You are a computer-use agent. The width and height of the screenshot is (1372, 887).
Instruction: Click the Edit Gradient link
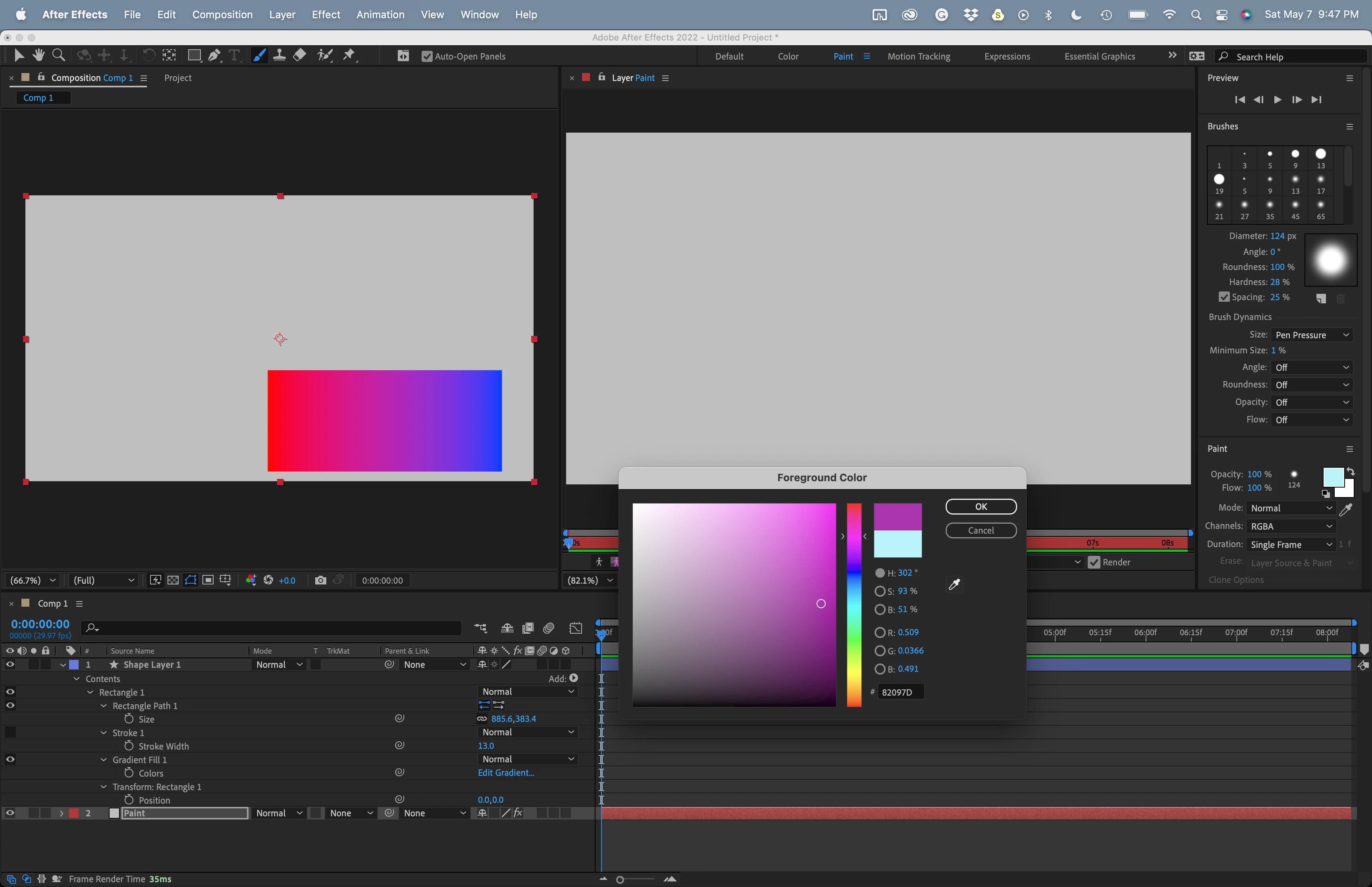click(x=505, y=772)
